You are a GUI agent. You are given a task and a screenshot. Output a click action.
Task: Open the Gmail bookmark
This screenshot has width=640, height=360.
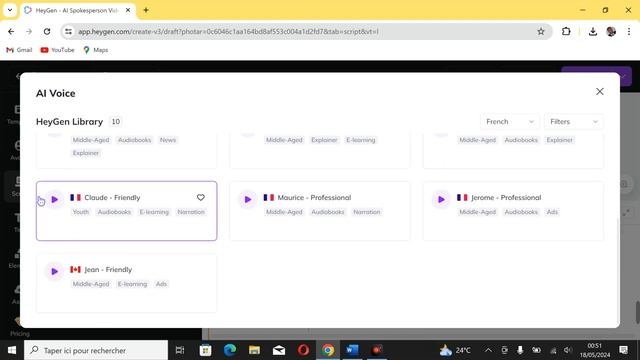19,50
